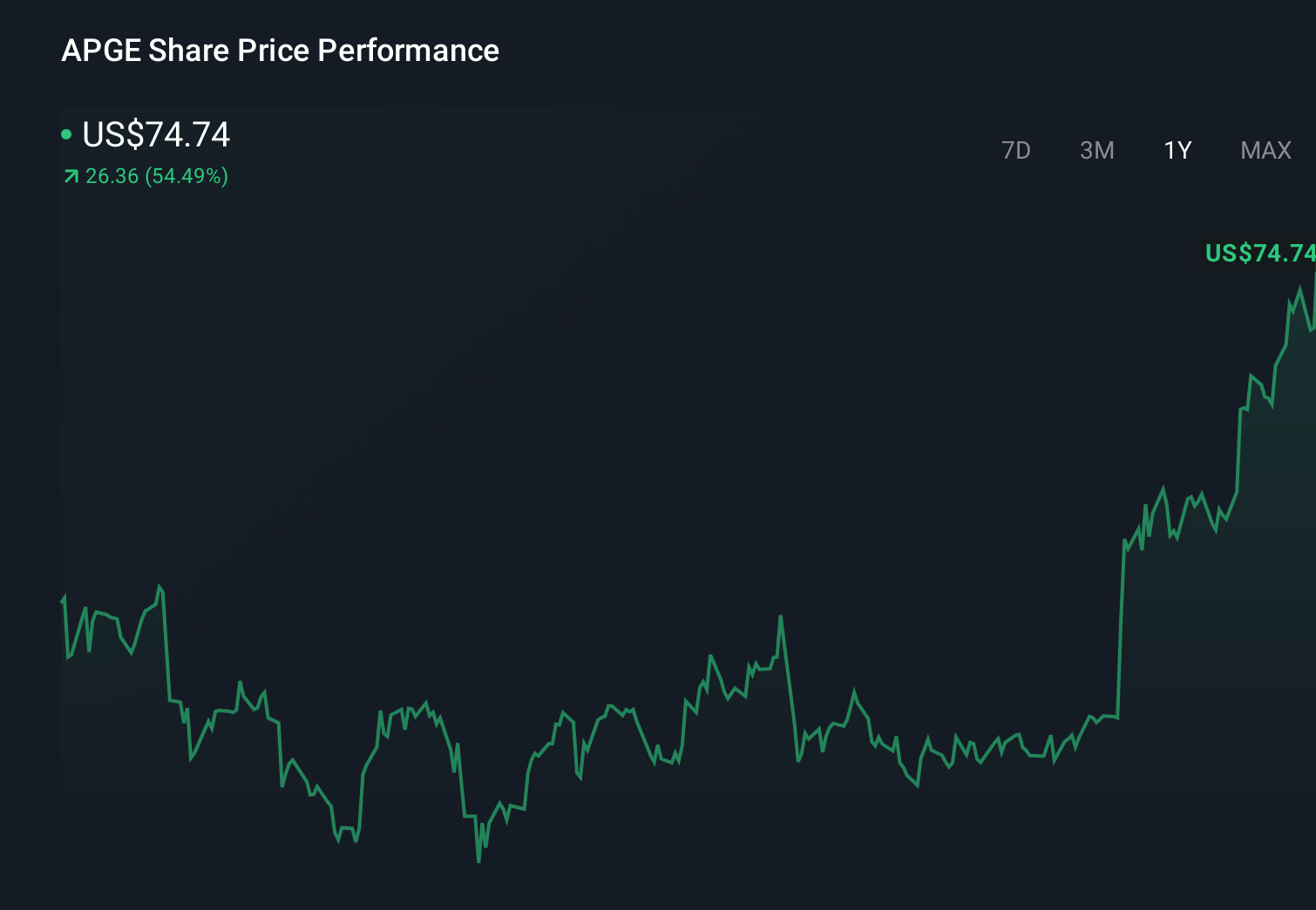Select the 1Y time range
Screen dimensions: 1316x910
coord(1177,150)
